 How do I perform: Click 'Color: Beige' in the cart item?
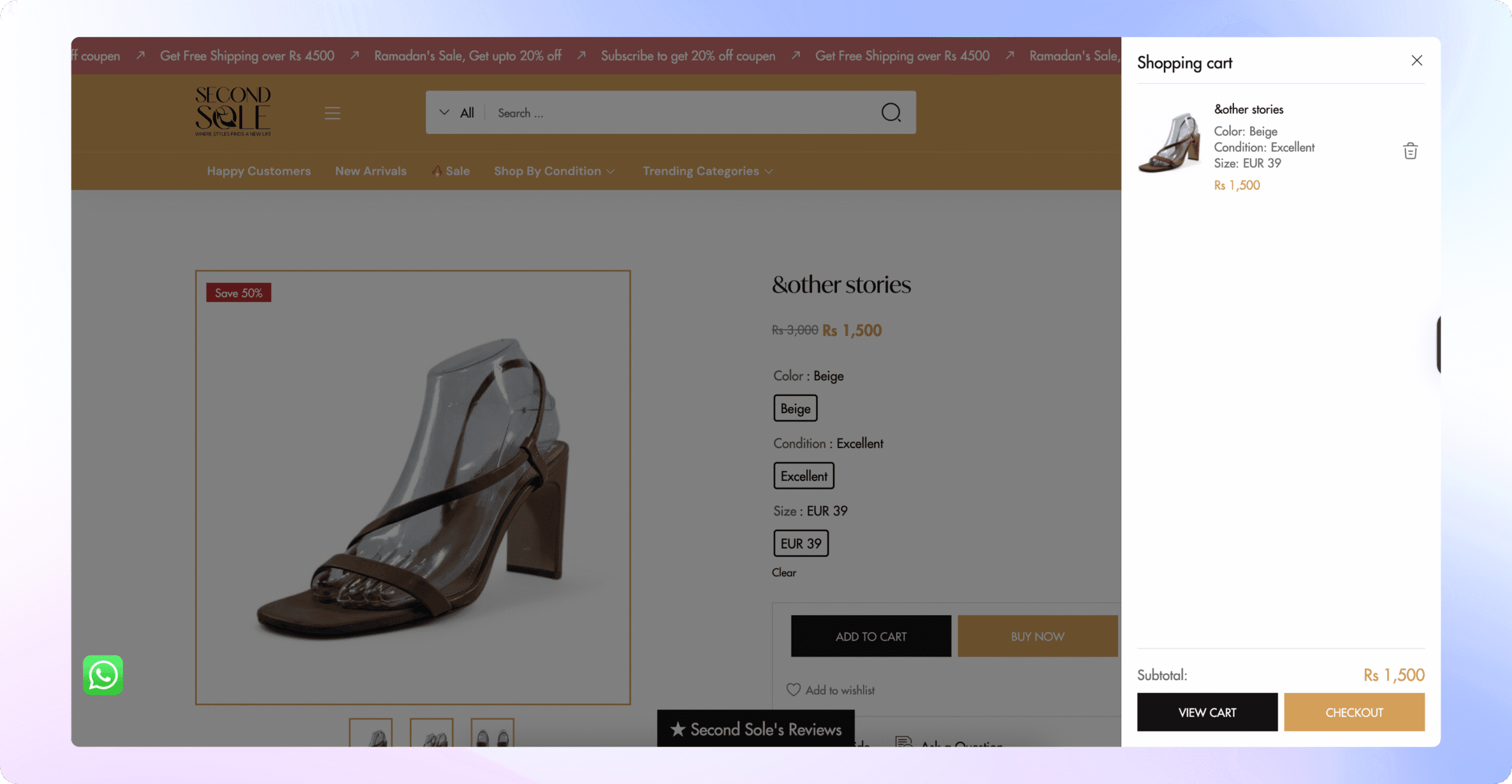[x=1246, y=131]
